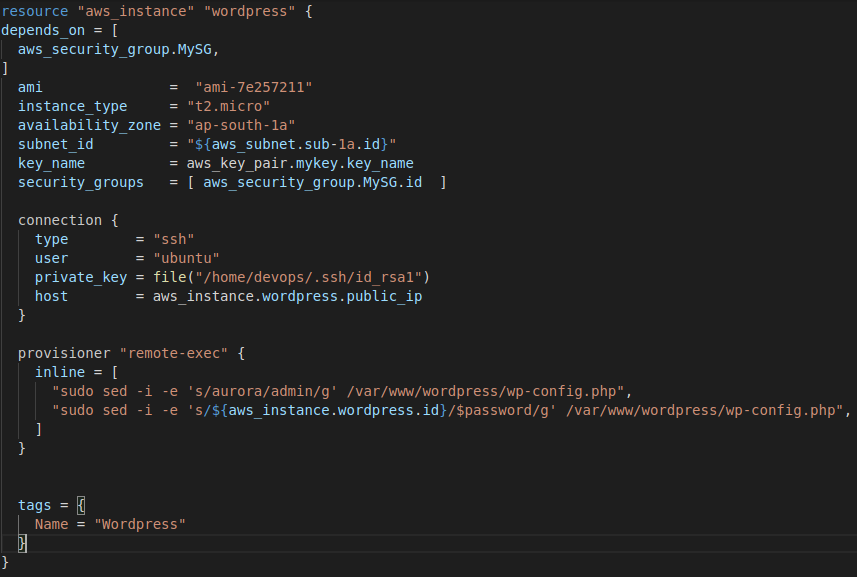Viewport: 857px width, 577px height.
Task: Click the connection block keyword
Action: 60,221
